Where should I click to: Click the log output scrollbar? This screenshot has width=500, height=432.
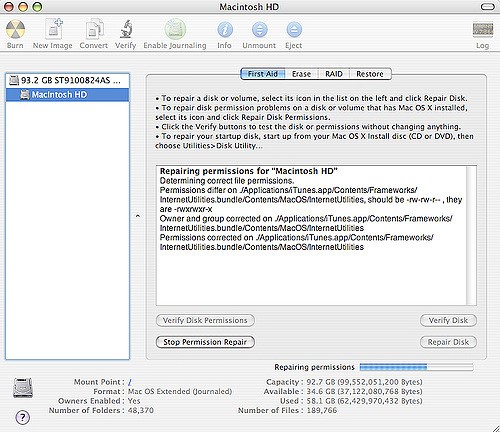(x=471, y=235)
